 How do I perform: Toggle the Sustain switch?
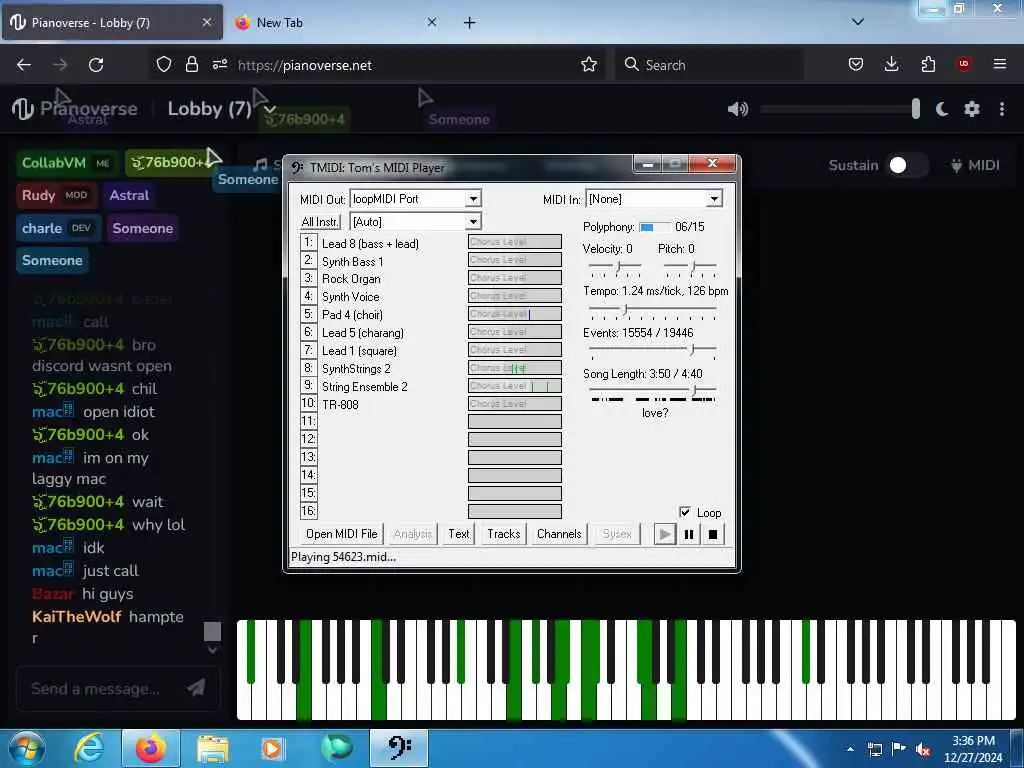tap(906, 165)
